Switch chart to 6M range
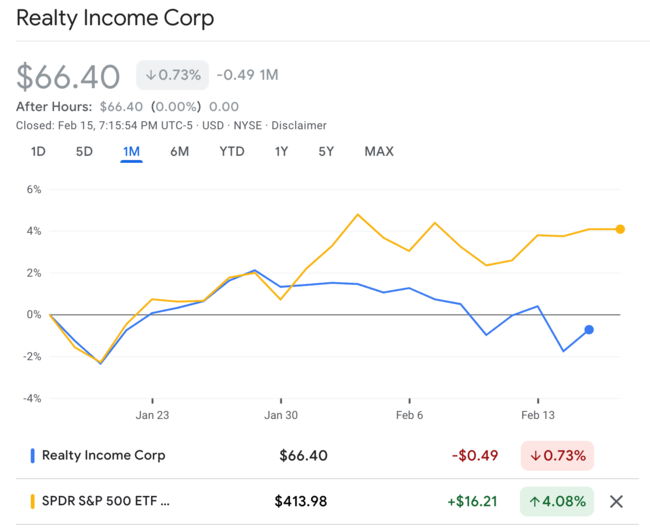This screenshot has height=530, width=650. click(179, 151)
